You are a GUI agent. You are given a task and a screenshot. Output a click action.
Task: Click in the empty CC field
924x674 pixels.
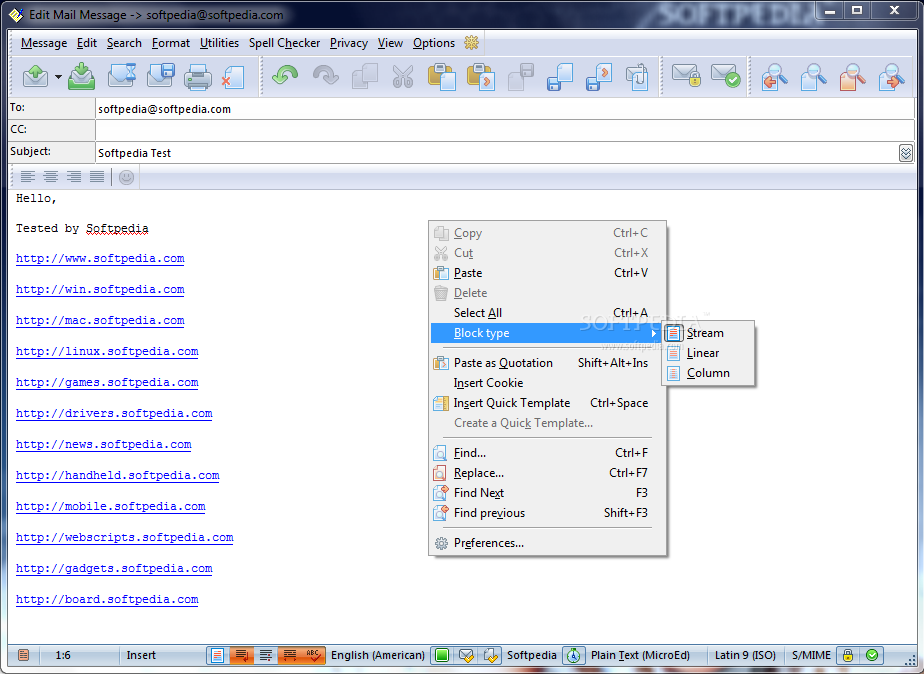point(504,130)
